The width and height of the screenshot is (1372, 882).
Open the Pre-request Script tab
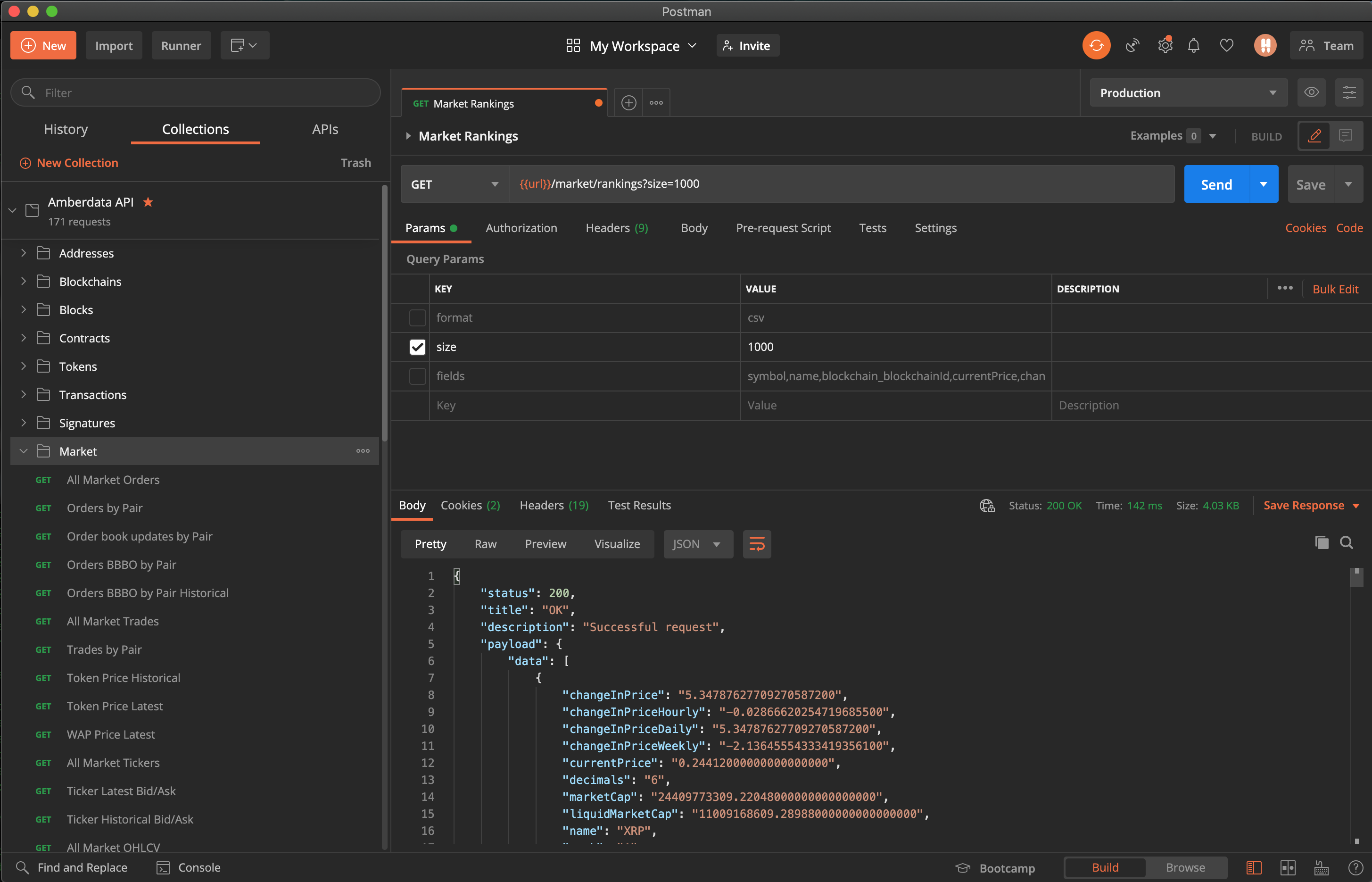[x=783, y=228]
